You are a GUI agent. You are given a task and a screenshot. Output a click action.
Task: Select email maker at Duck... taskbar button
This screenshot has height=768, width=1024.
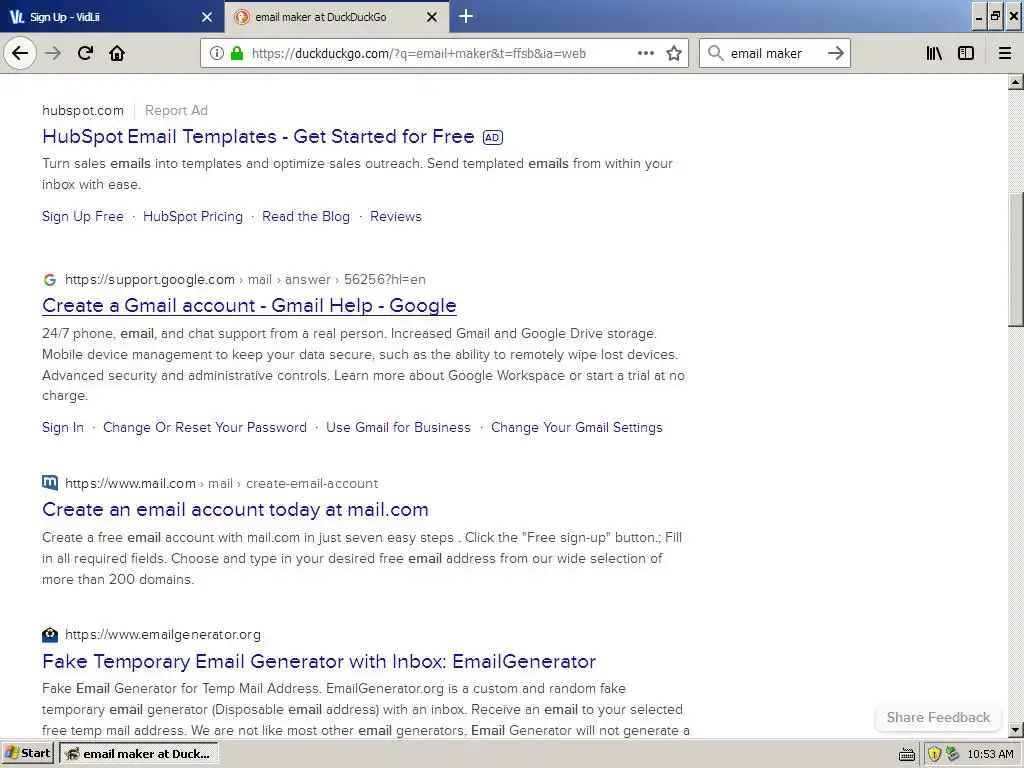[138, 754]
